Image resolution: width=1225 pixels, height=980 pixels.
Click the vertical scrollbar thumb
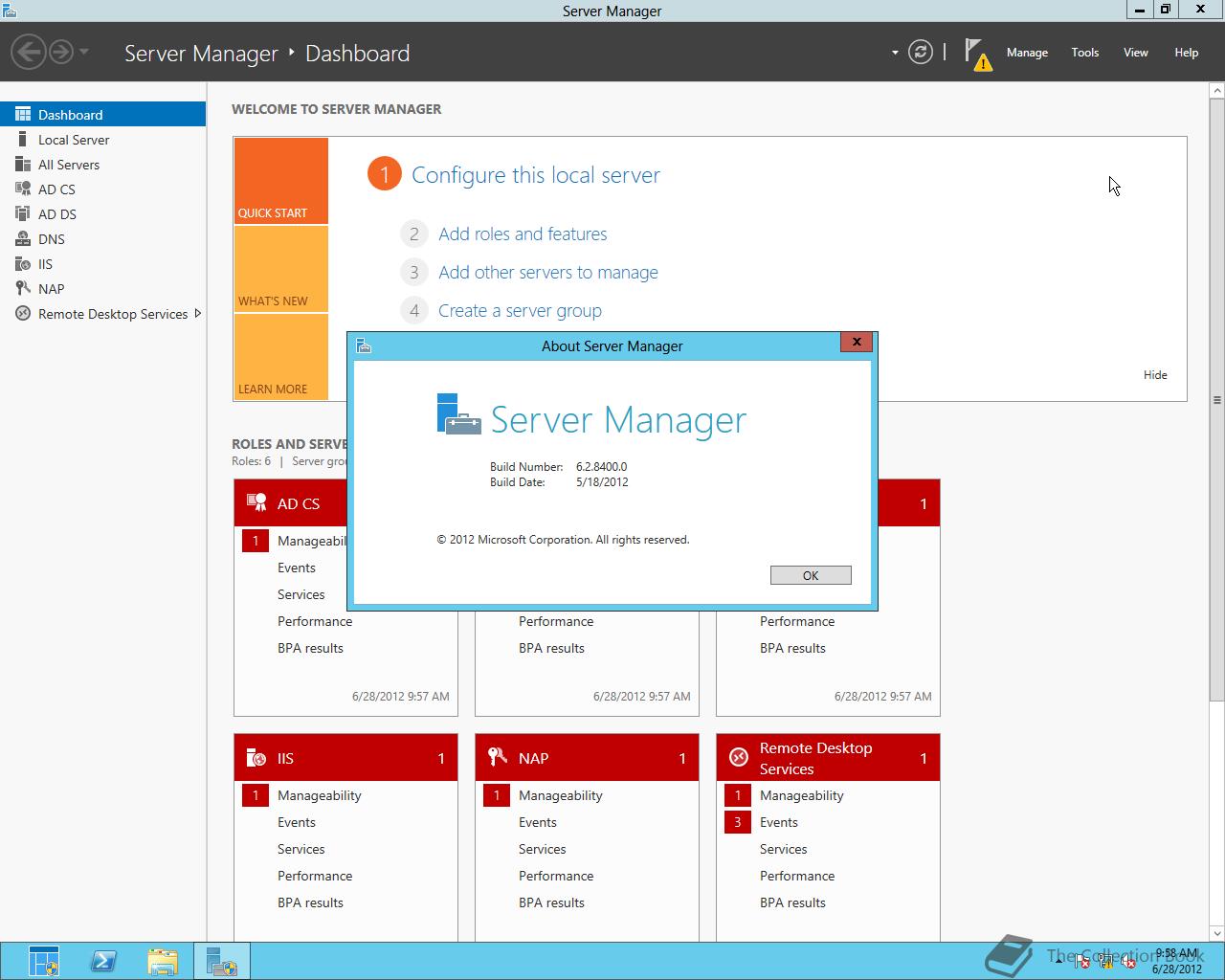(1217, 399)
